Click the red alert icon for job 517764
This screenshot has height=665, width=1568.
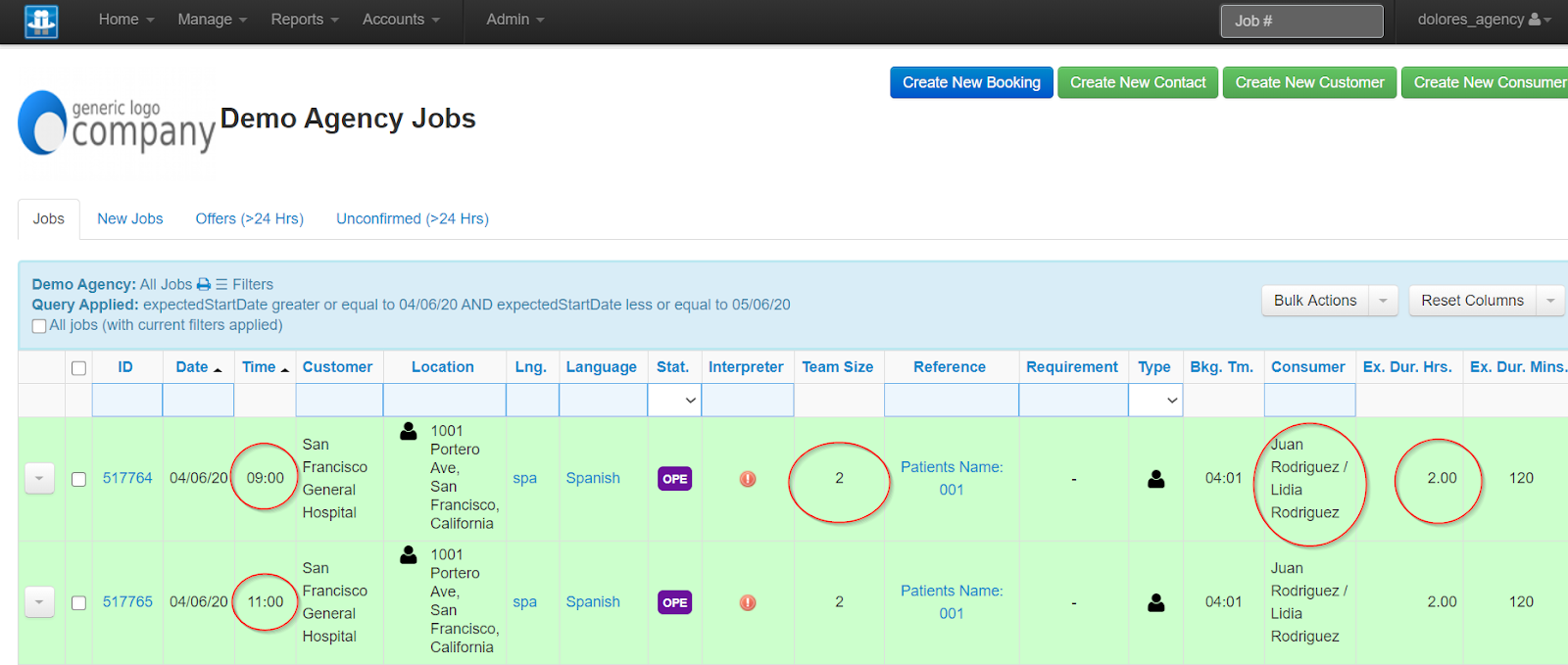pyautogui.click(x=748, y=479)
